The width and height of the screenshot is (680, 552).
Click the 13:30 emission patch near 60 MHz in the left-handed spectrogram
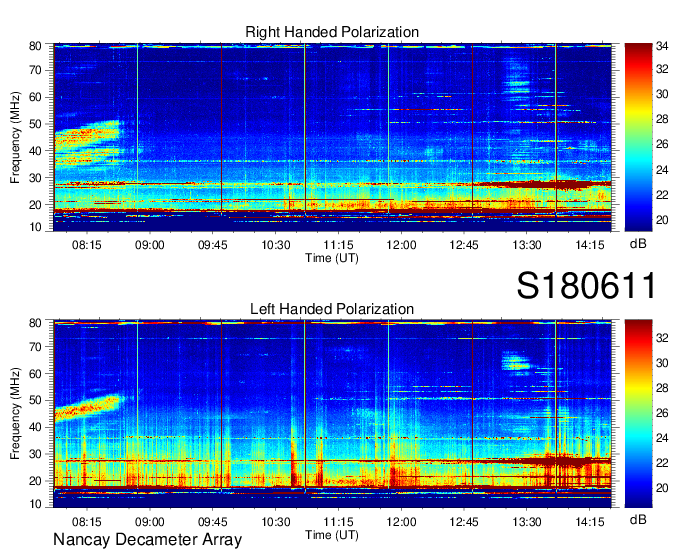(516, 362)
